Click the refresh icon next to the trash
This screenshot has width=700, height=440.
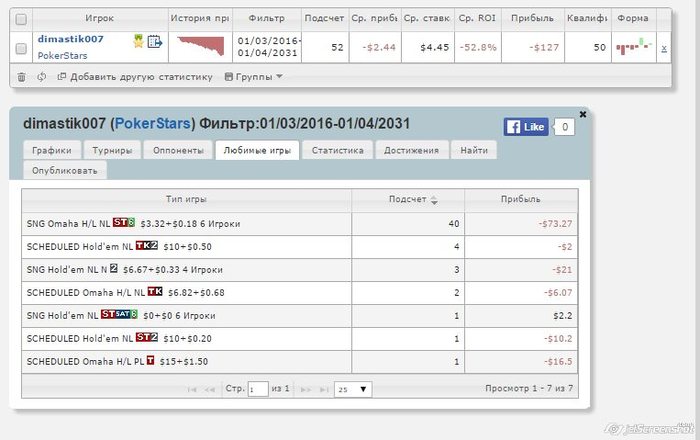pyautogui.click(x=42, y=77)
